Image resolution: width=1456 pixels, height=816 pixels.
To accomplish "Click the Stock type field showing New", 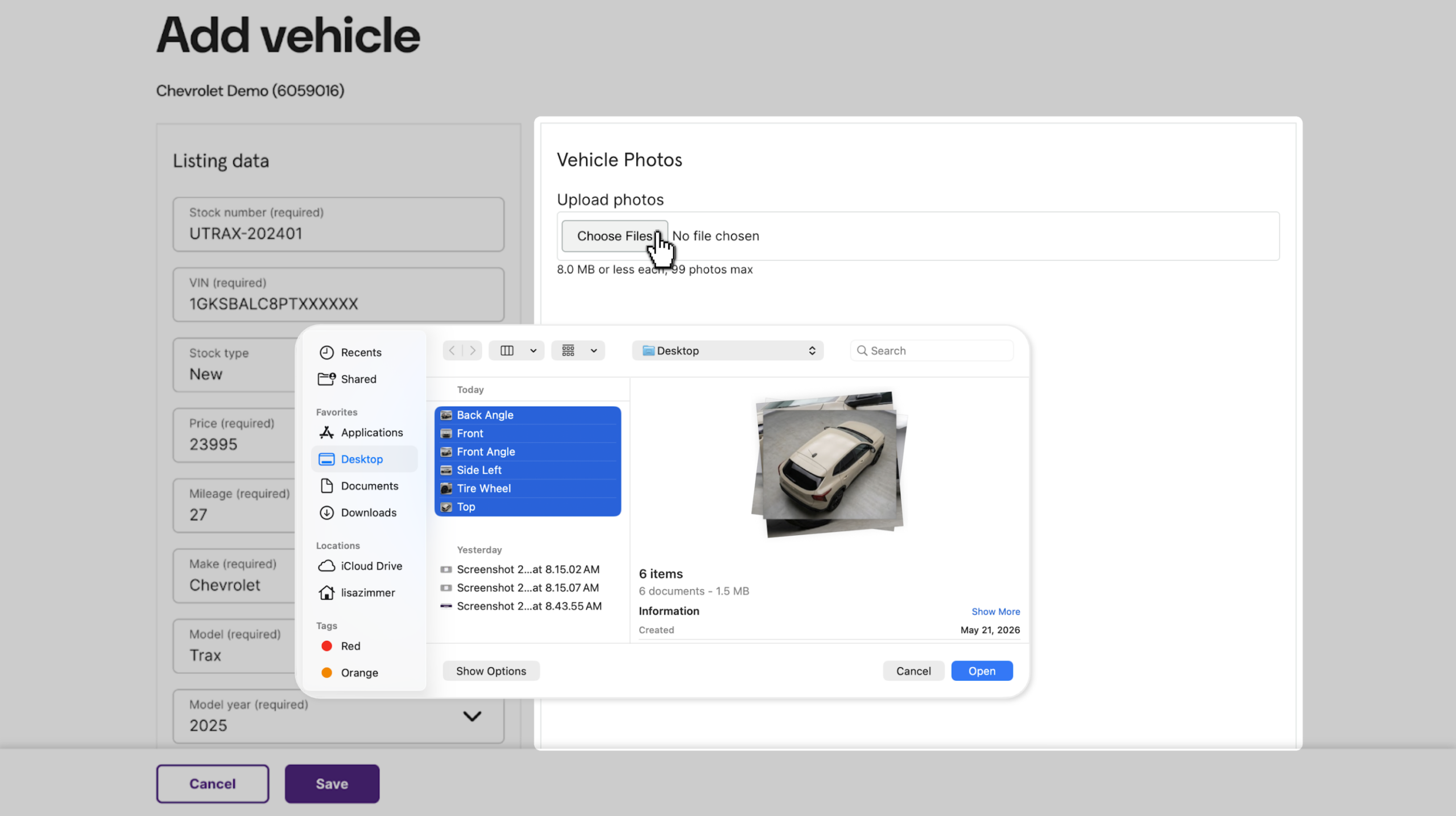I will 234,364.
